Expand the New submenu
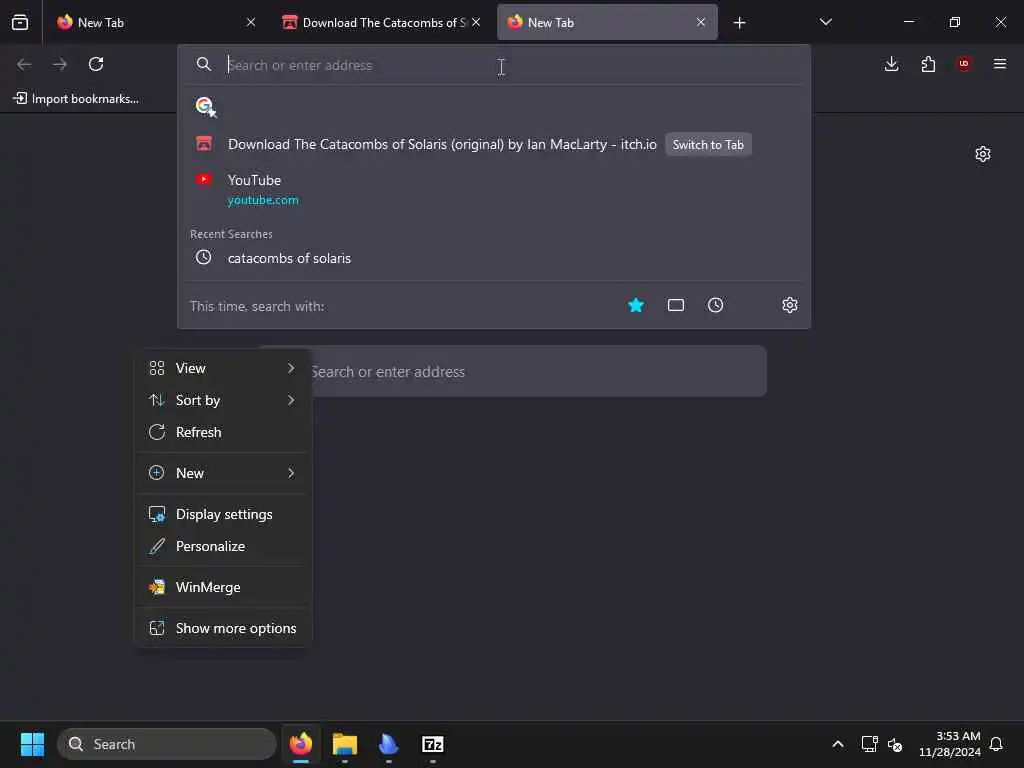 223,473
